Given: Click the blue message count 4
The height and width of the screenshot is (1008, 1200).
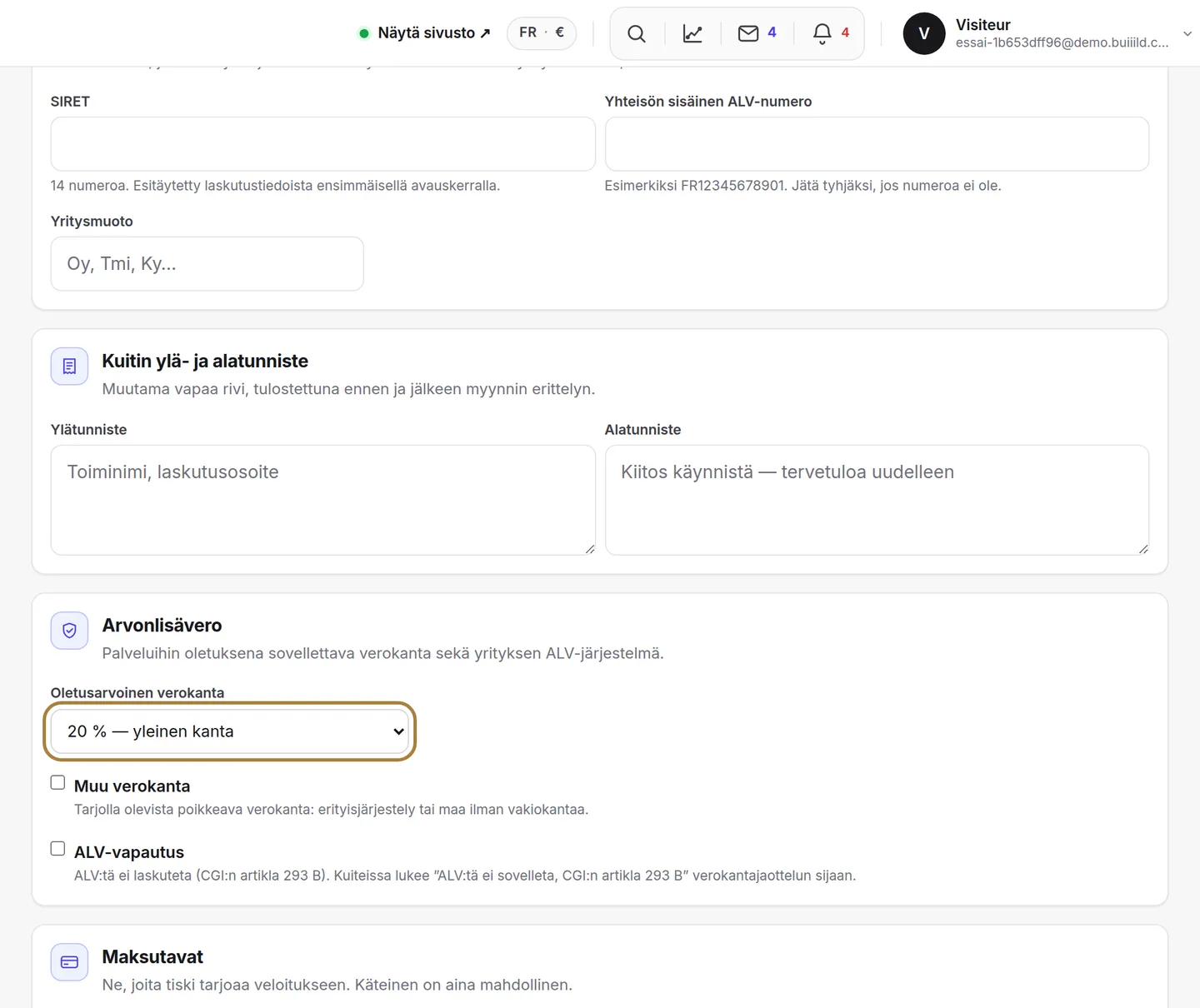Looking at the screenshot, I should [772, 32].
